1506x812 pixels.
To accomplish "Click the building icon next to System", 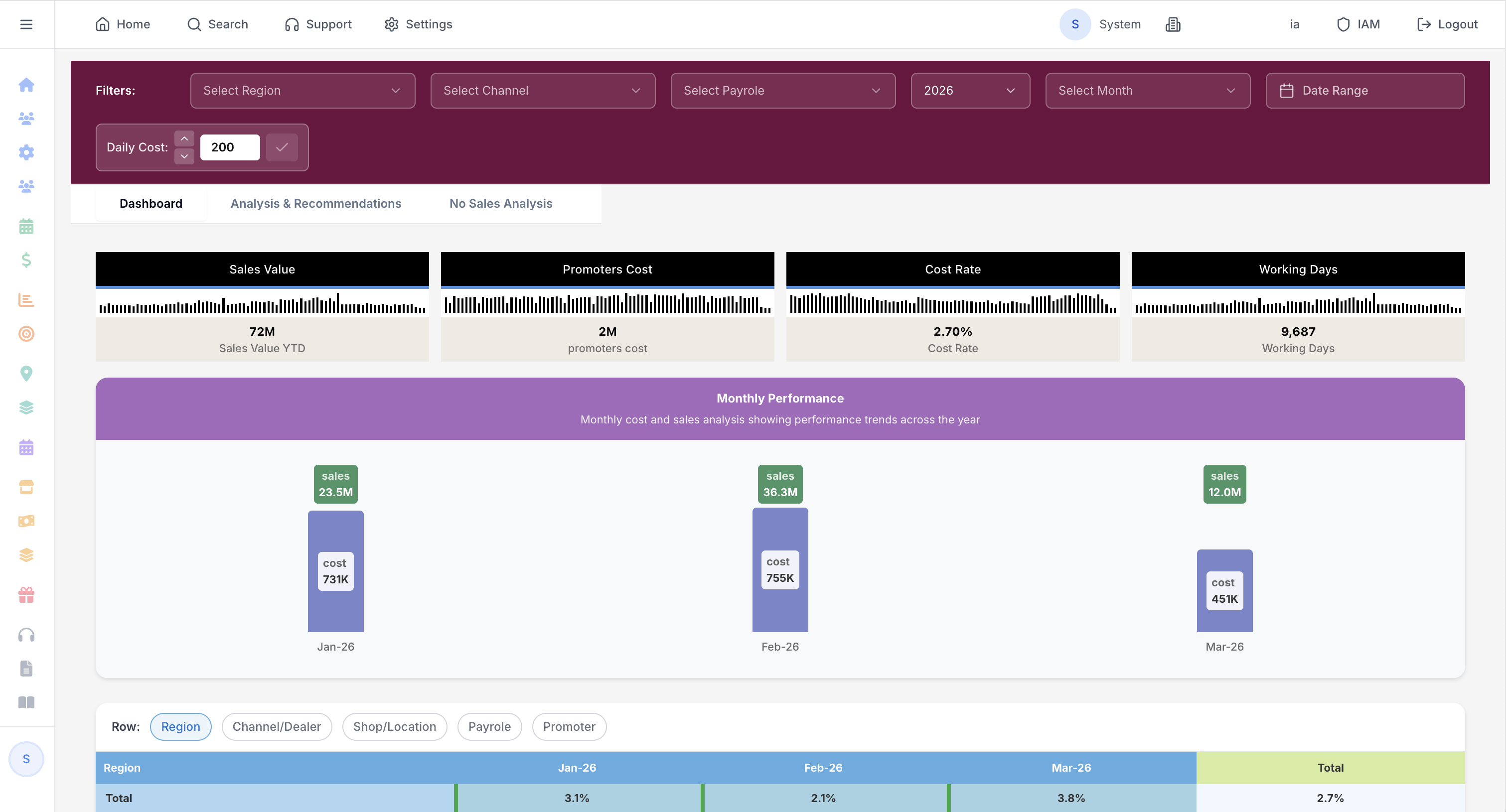I will pos(1173,24).
